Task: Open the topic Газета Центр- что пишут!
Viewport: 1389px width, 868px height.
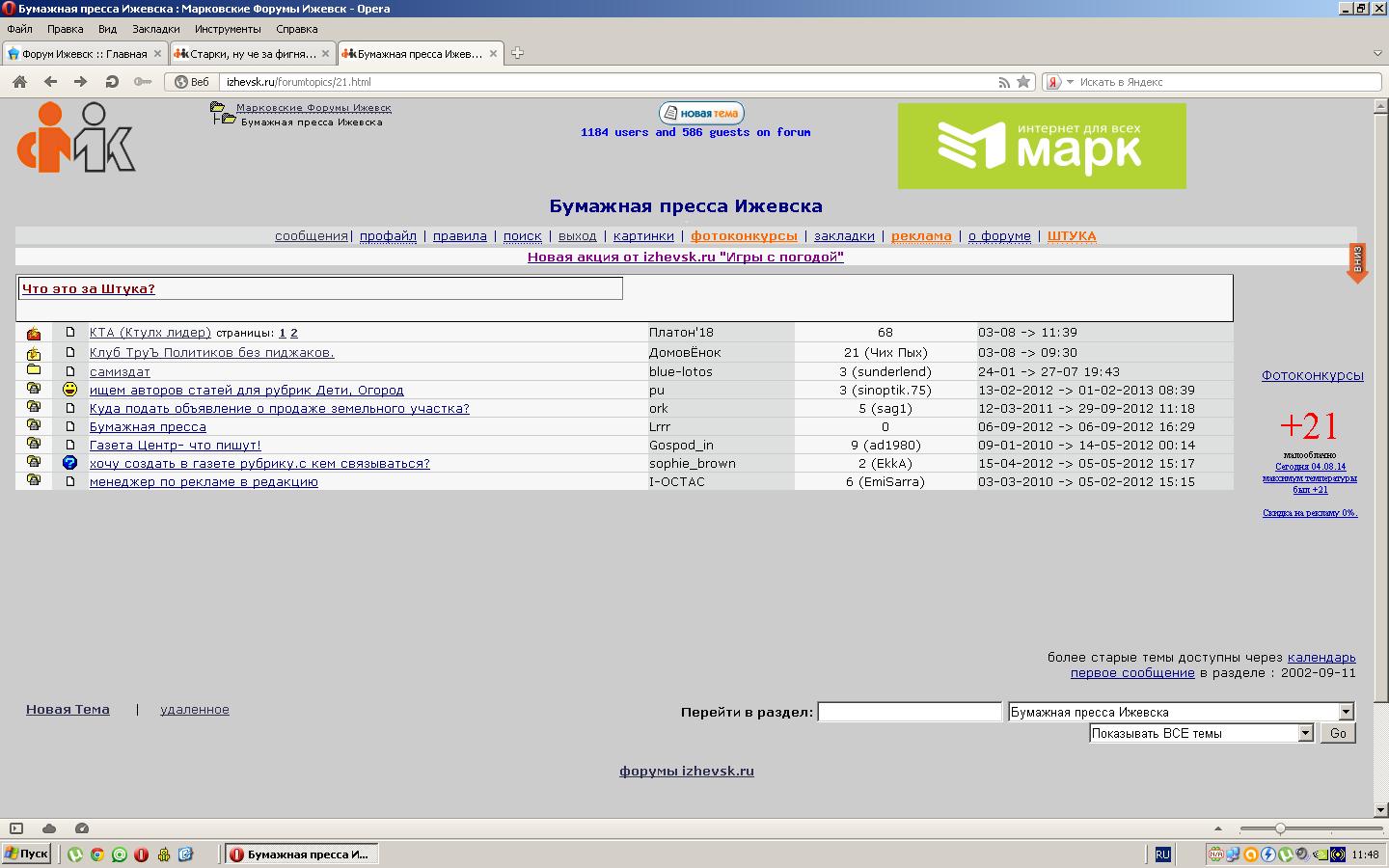Action: (x=175, y=446)
